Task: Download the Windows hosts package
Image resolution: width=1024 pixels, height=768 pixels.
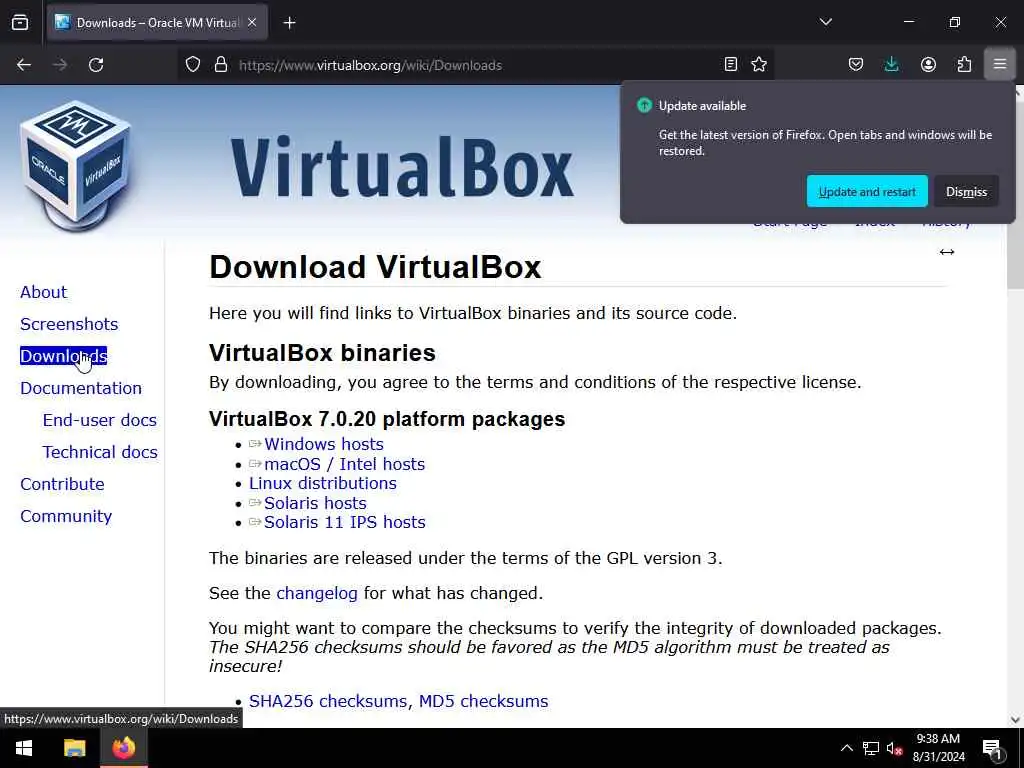Action: click(323, 444)
